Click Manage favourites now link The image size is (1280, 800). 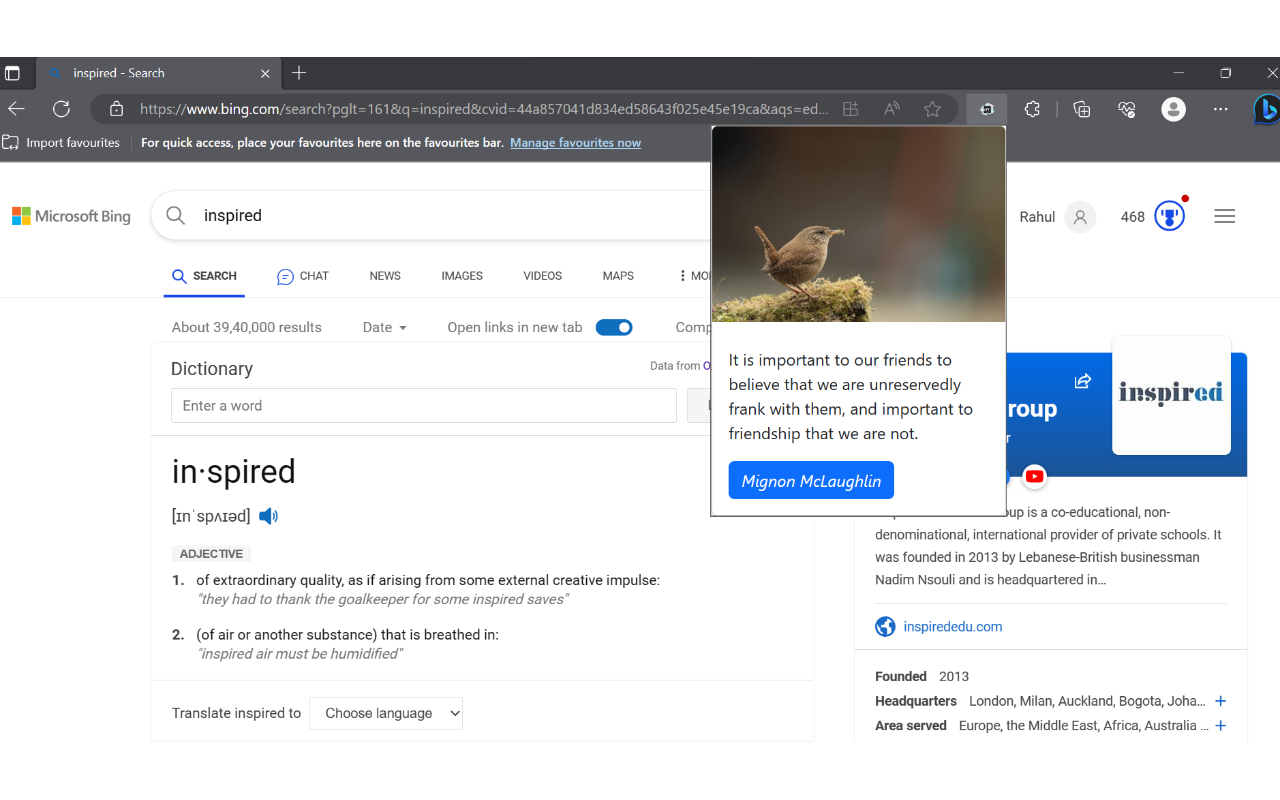pos(575,143)
